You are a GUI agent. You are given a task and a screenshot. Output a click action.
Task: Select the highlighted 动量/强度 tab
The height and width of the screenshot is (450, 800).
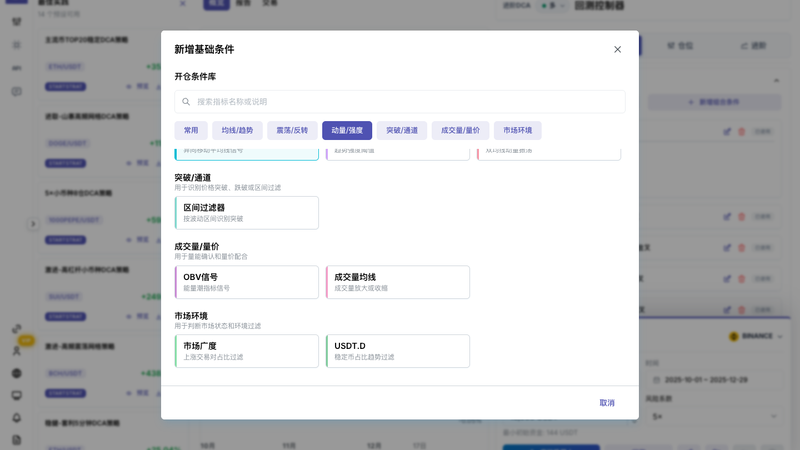[x=347, y=131]
